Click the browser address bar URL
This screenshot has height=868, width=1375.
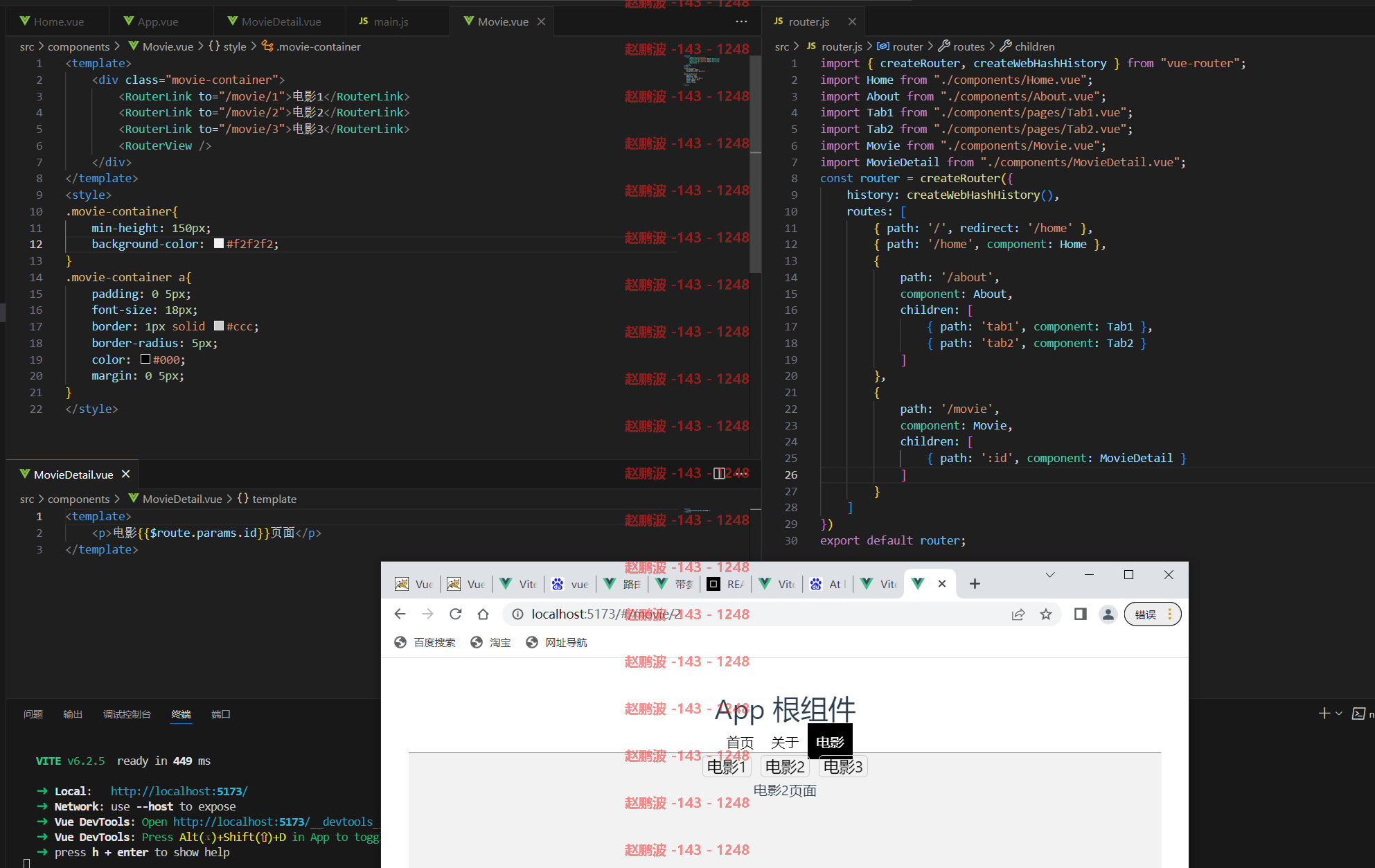607,614
